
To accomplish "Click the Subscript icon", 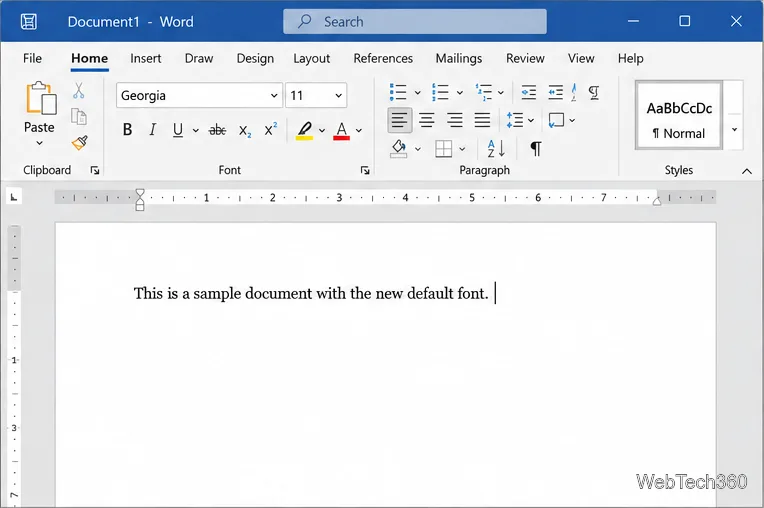I will 245,131.
